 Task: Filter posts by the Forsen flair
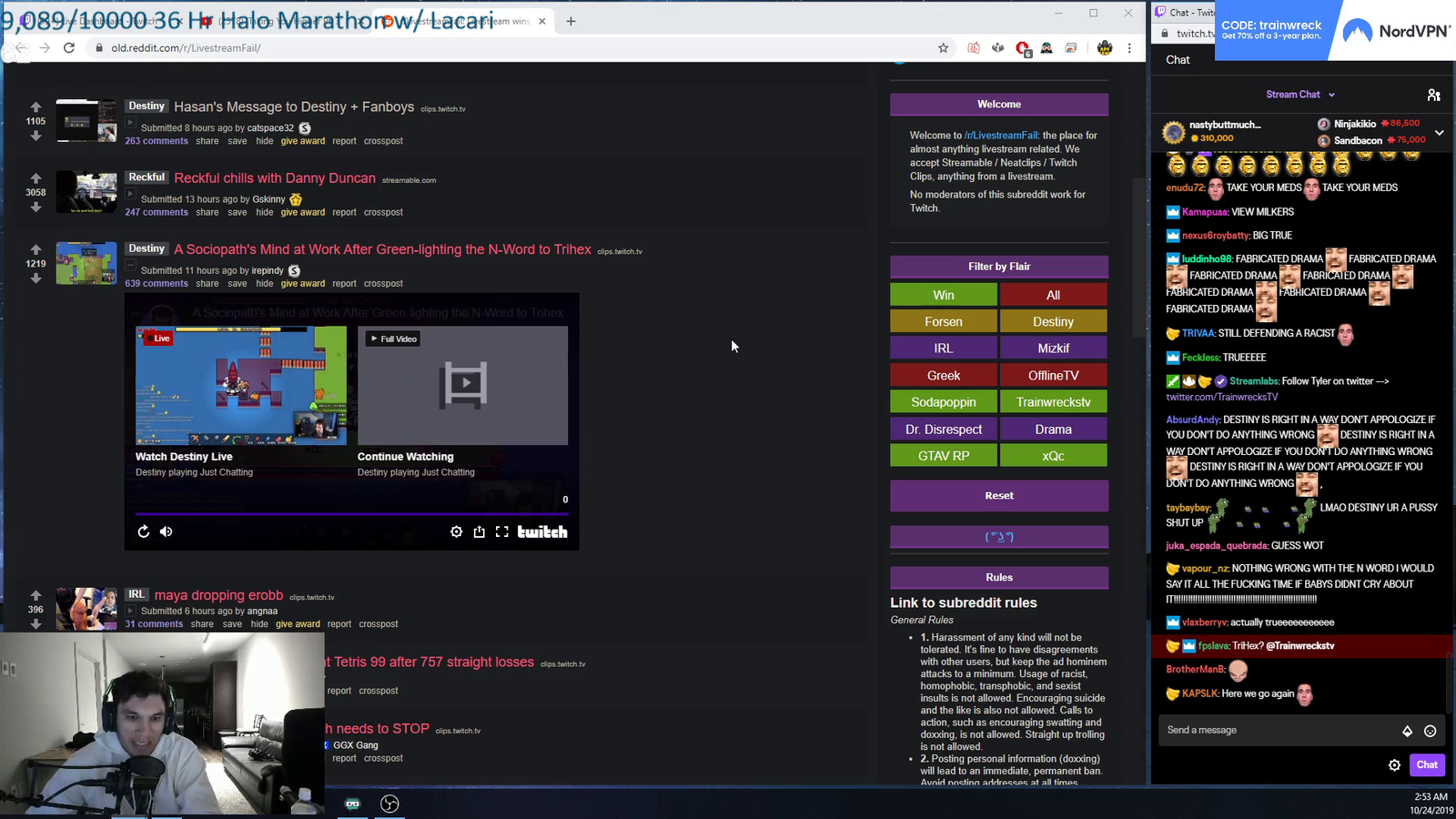click(x=944, y=321)
